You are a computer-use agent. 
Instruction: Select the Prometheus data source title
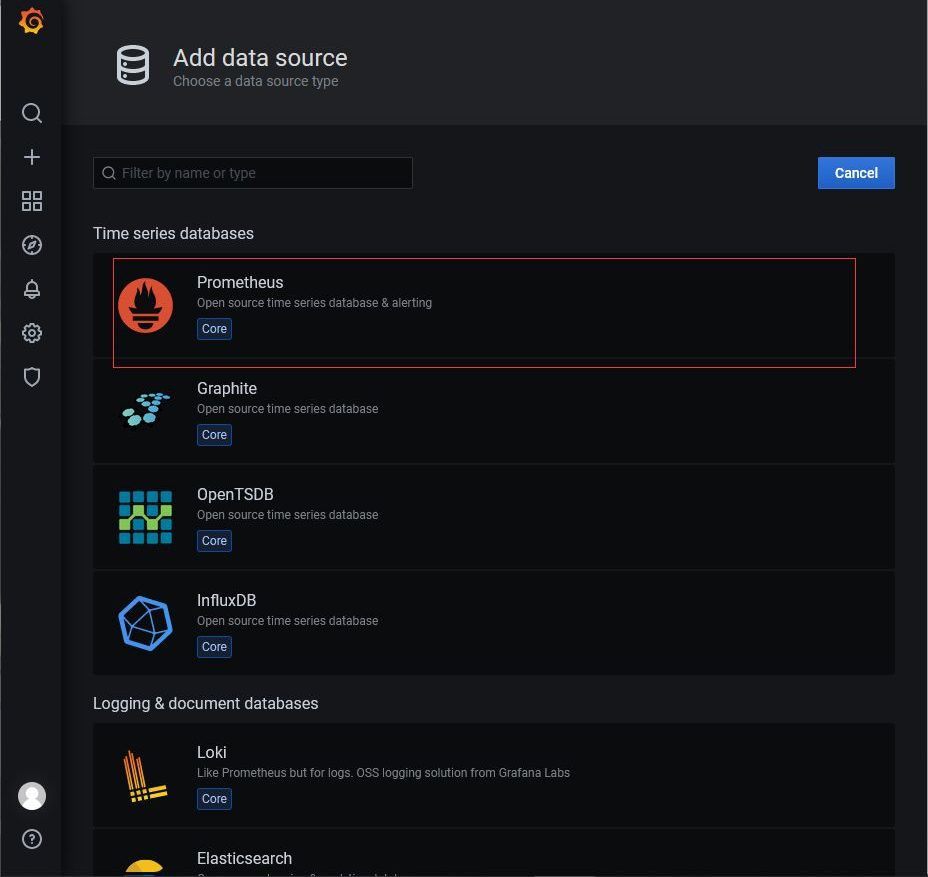(240, 282)
